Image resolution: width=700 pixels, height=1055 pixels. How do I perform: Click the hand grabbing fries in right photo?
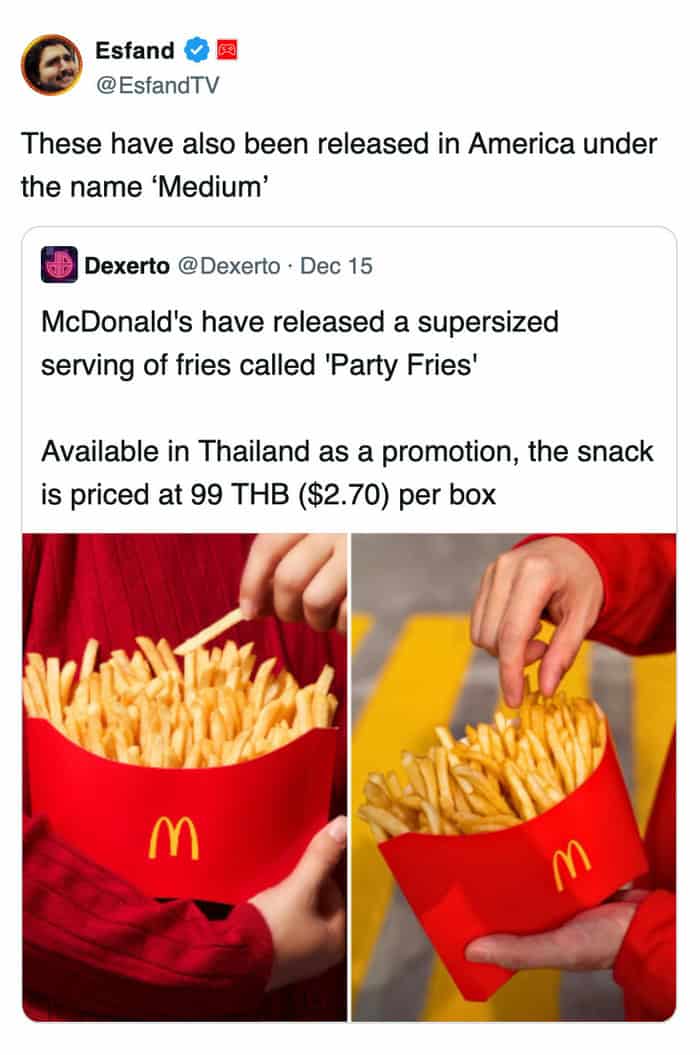click(535, 622)
